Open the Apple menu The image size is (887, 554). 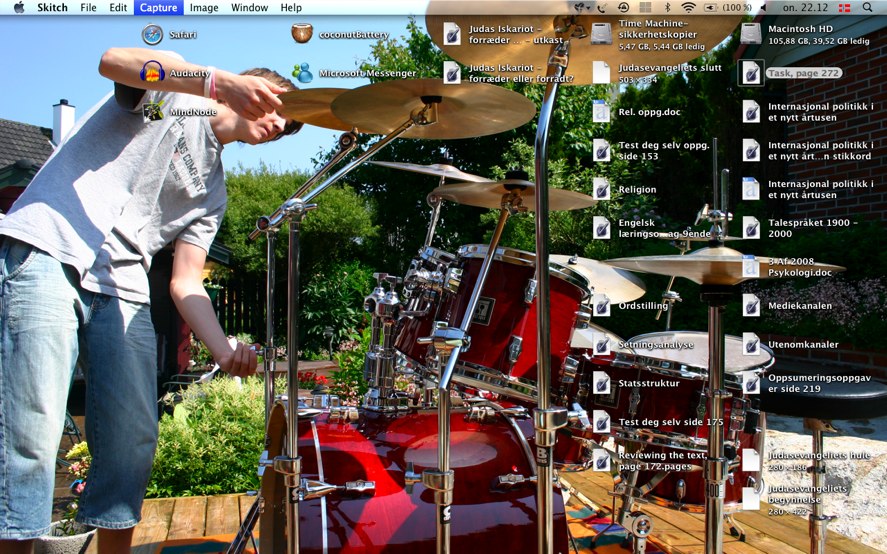(x=19, y=7)
